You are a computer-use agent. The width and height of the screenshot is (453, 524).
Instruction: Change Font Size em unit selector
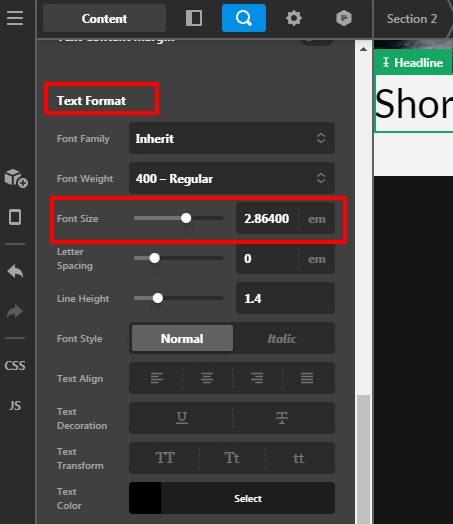click(317, 219)
